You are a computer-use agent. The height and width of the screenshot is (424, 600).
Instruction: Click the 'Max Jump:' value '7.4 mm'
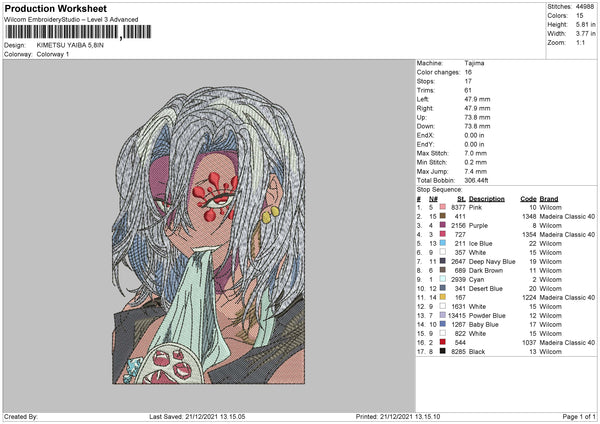point(476,171)
